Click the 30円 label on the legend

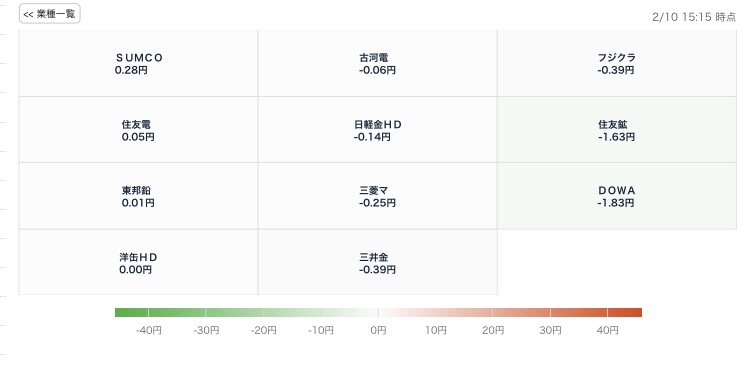click(x=551, y=330)
